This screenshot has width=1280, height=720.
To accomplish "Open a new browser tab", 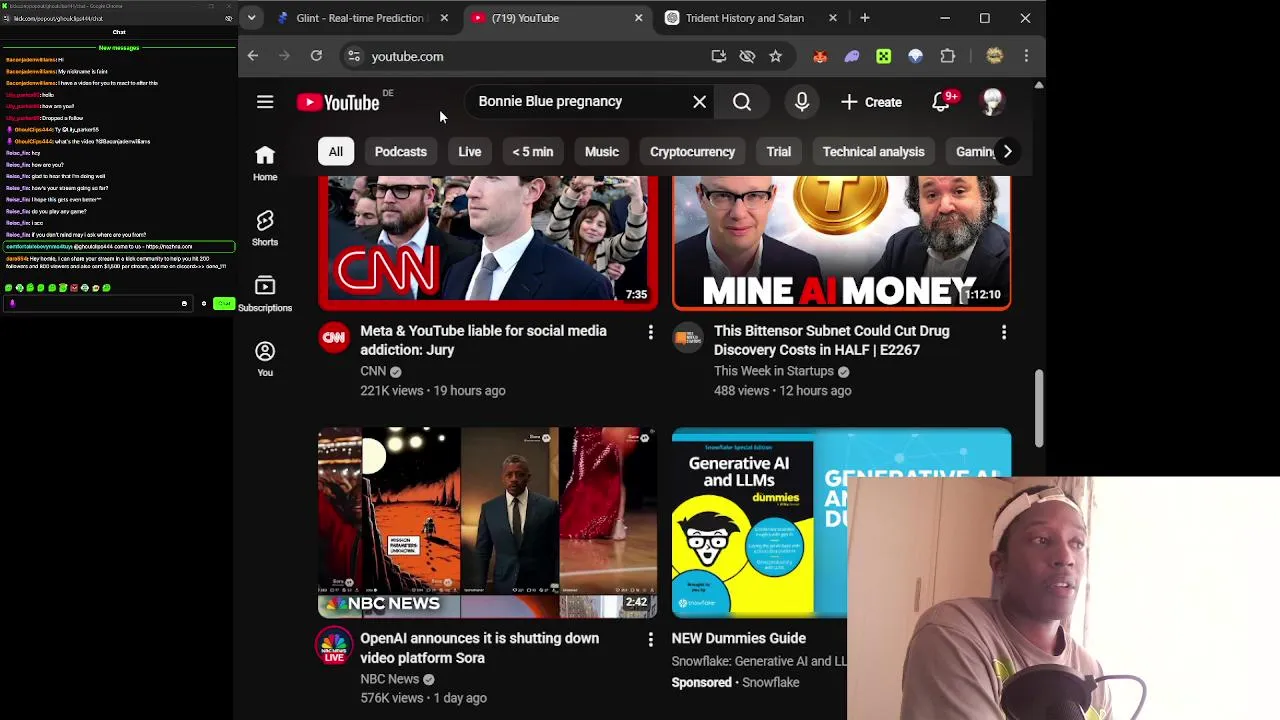I will point(865,18).
